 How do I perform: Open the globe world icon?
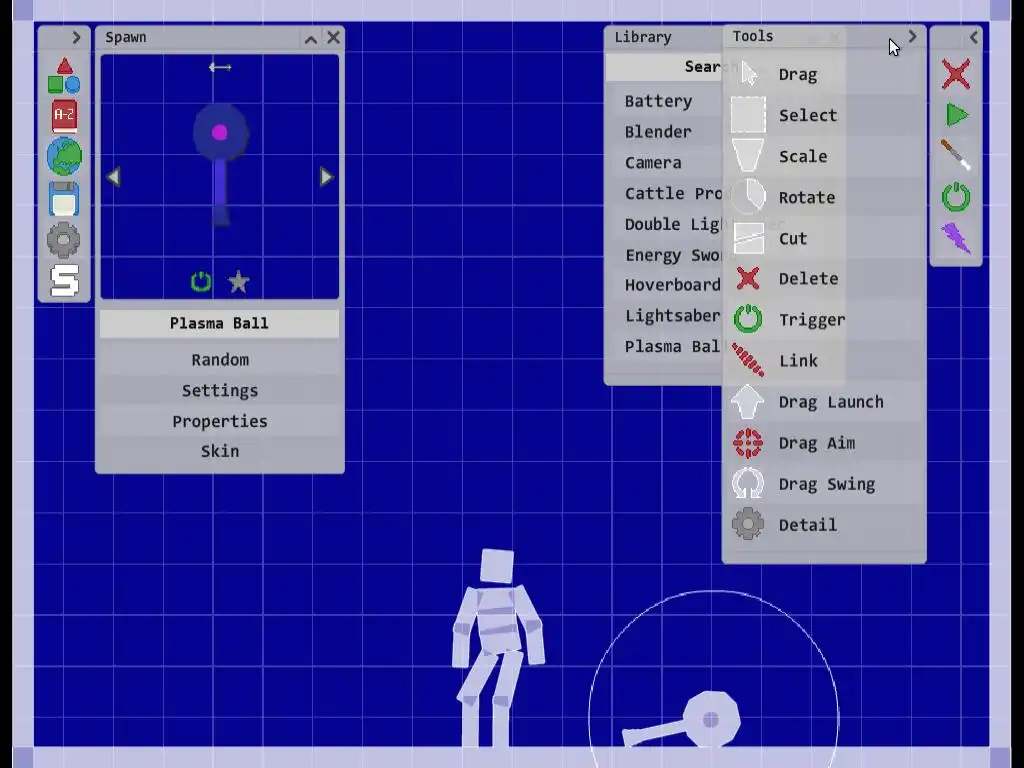[x=64, y=157]
